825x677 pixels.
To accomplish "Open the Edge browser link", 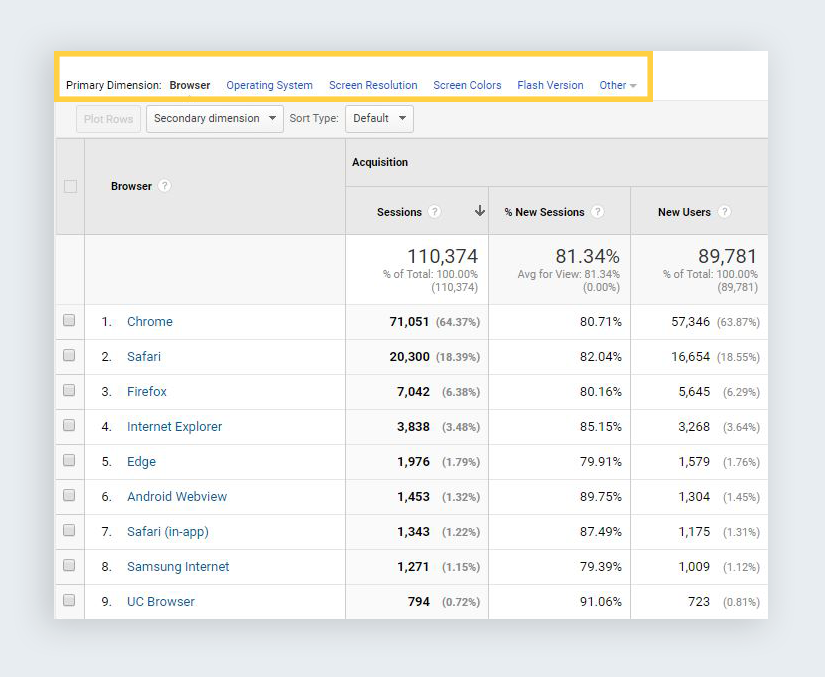I will coord(141,461).
